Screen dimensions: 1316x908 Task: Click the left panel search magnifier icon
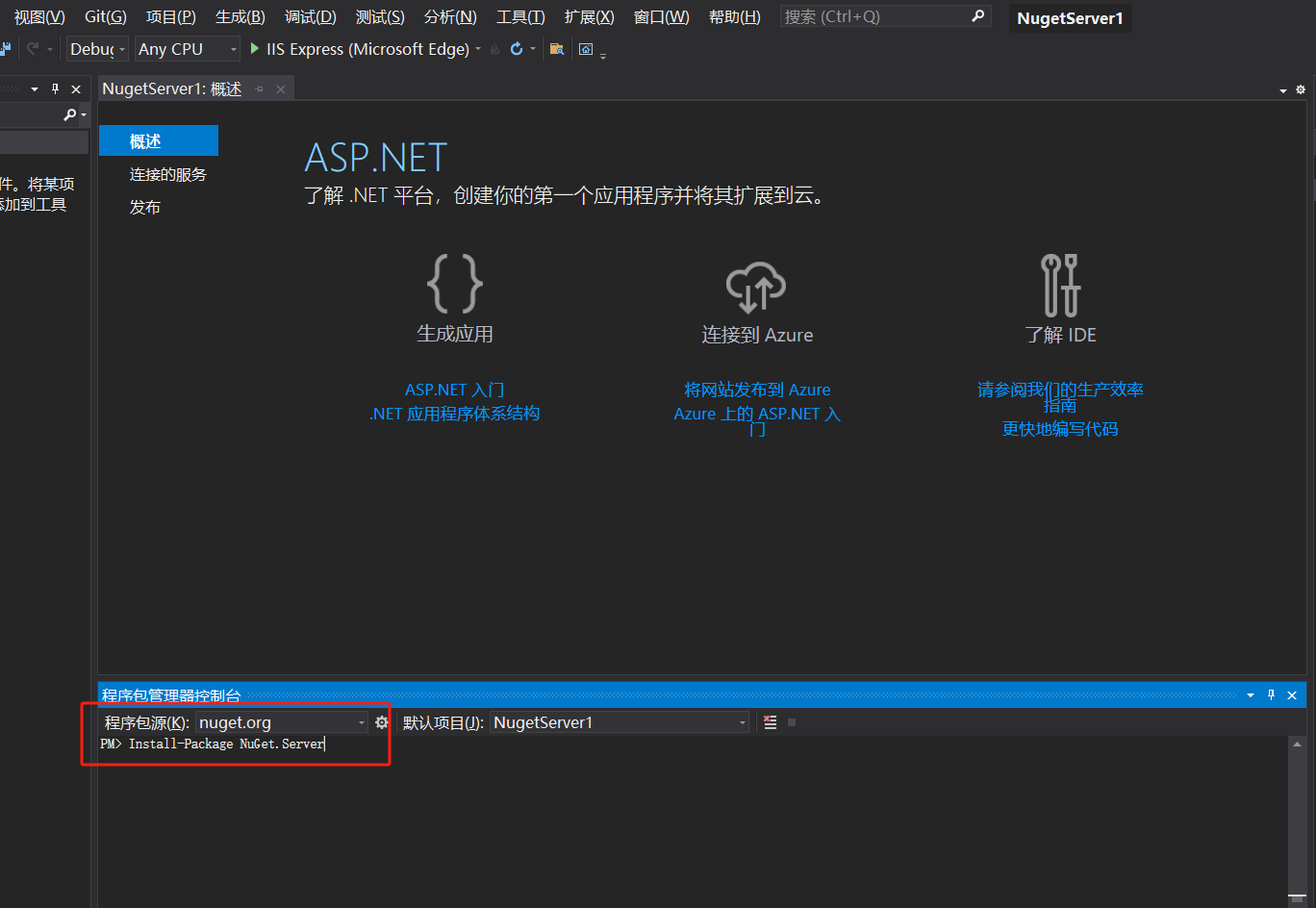click(x=69, y=114)
